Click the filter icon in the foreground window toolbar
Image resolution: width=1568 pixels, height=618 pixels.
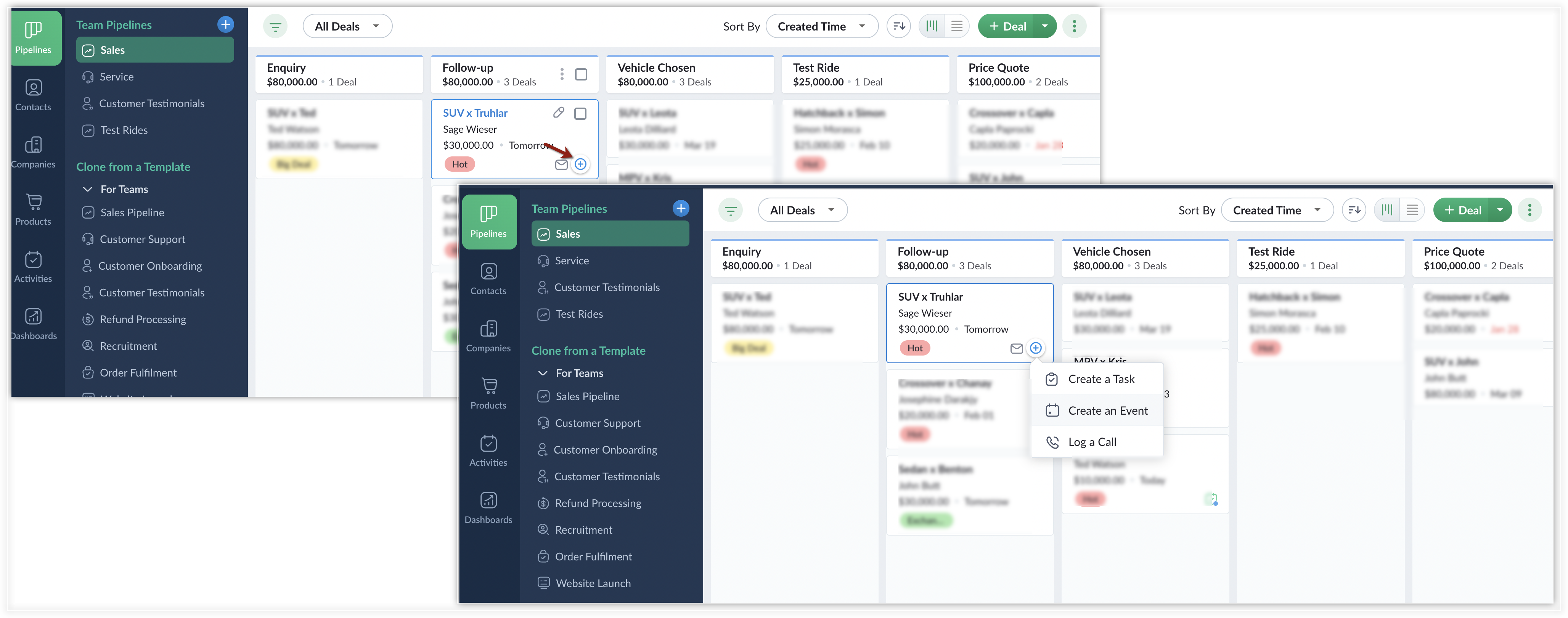731,211
